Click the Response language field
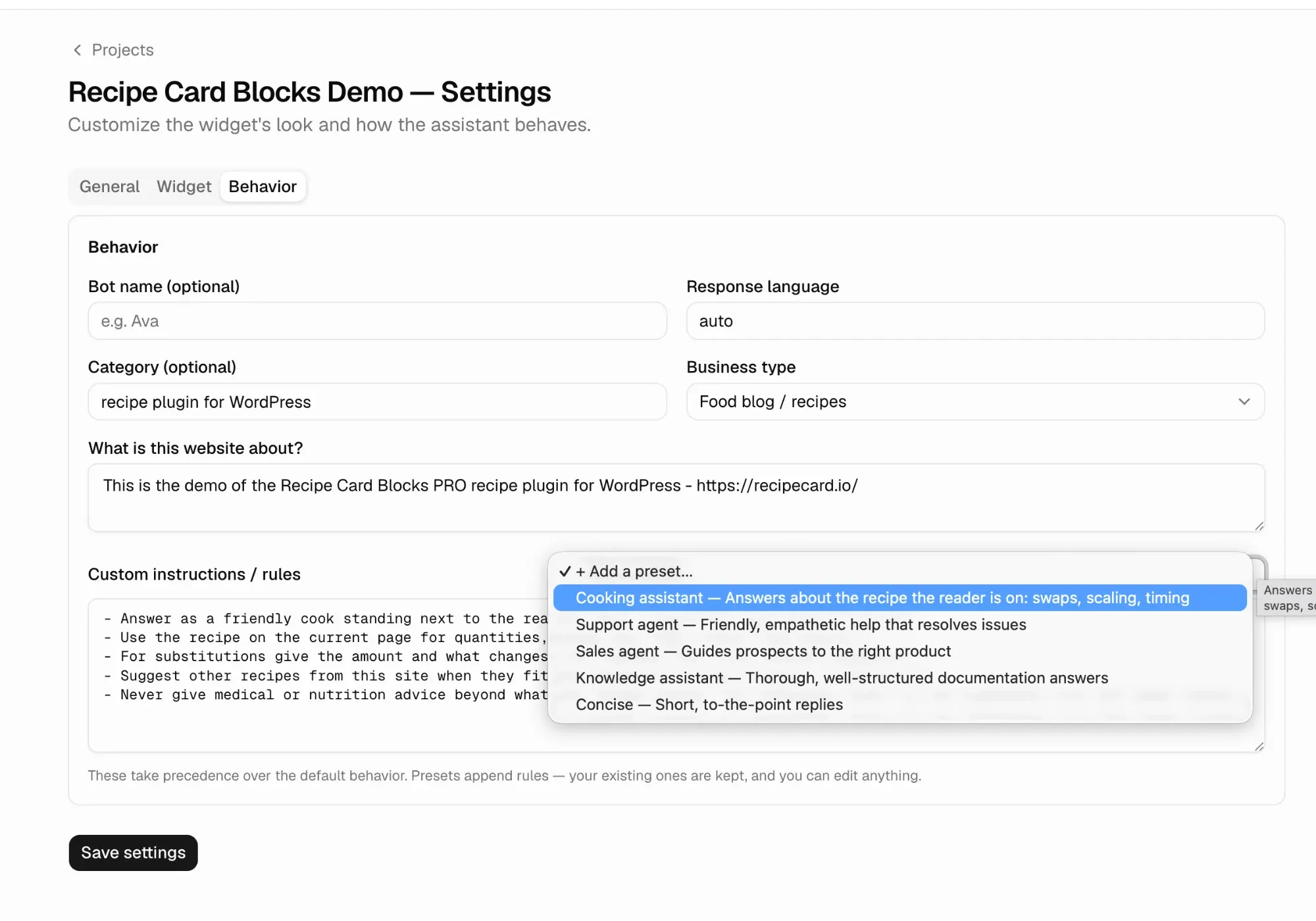 [x=975, y=321]
